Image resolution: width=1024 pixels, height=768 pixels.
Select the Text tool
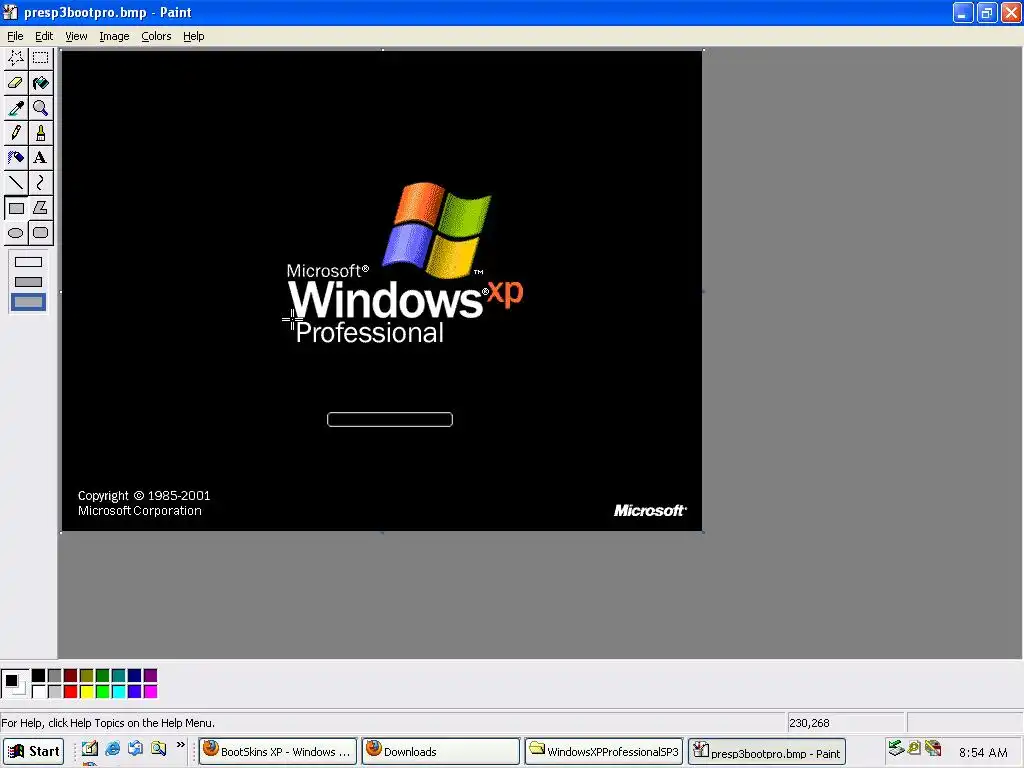[40, 157]
